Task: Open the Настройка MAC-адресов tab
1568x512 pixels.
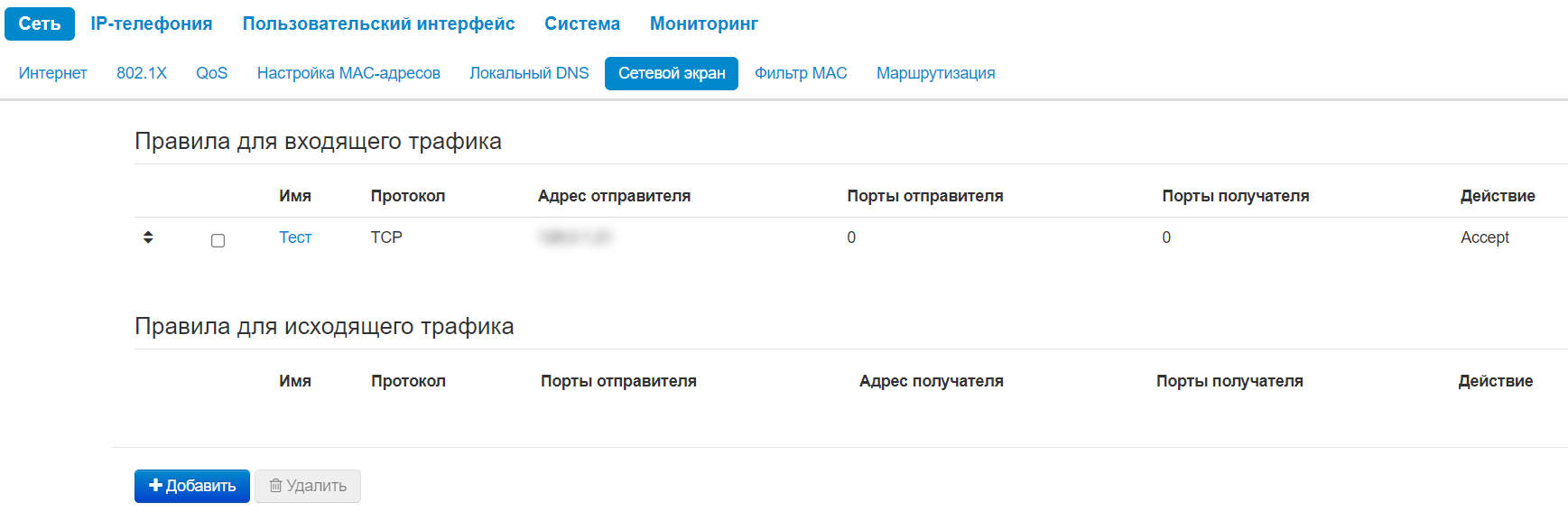Action: coord(348,73)
